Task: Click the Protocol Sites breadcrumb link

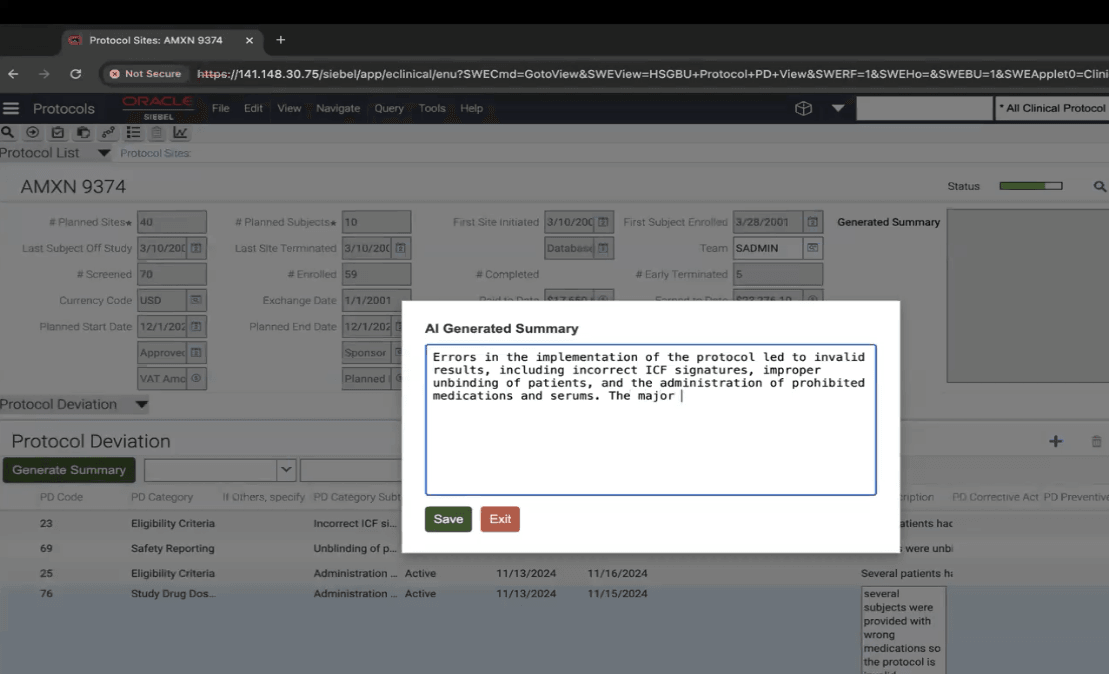Action: tap(155, 153)
